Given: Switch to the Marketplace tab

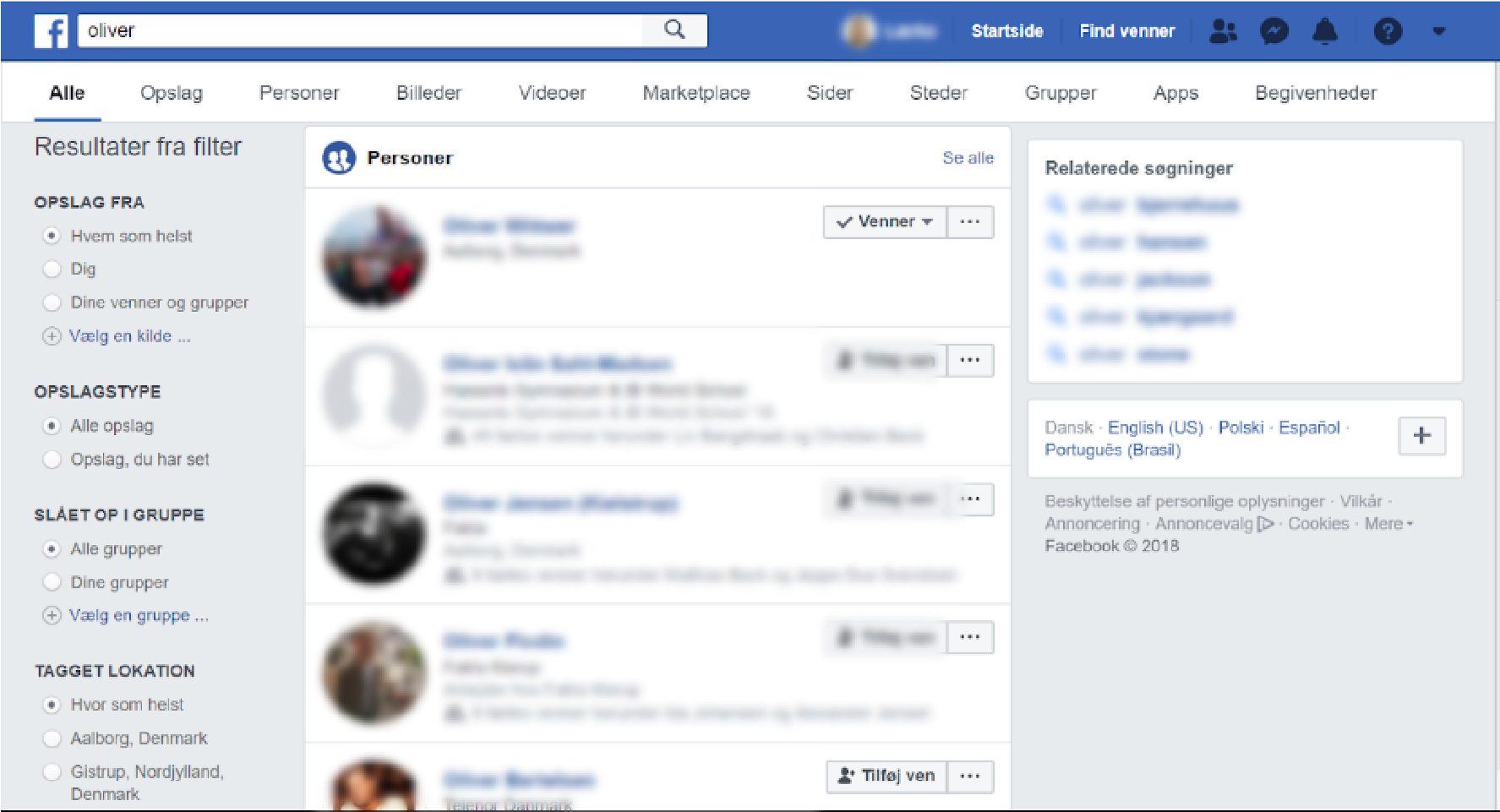Looking at the screenshot, I should (696, 93).
